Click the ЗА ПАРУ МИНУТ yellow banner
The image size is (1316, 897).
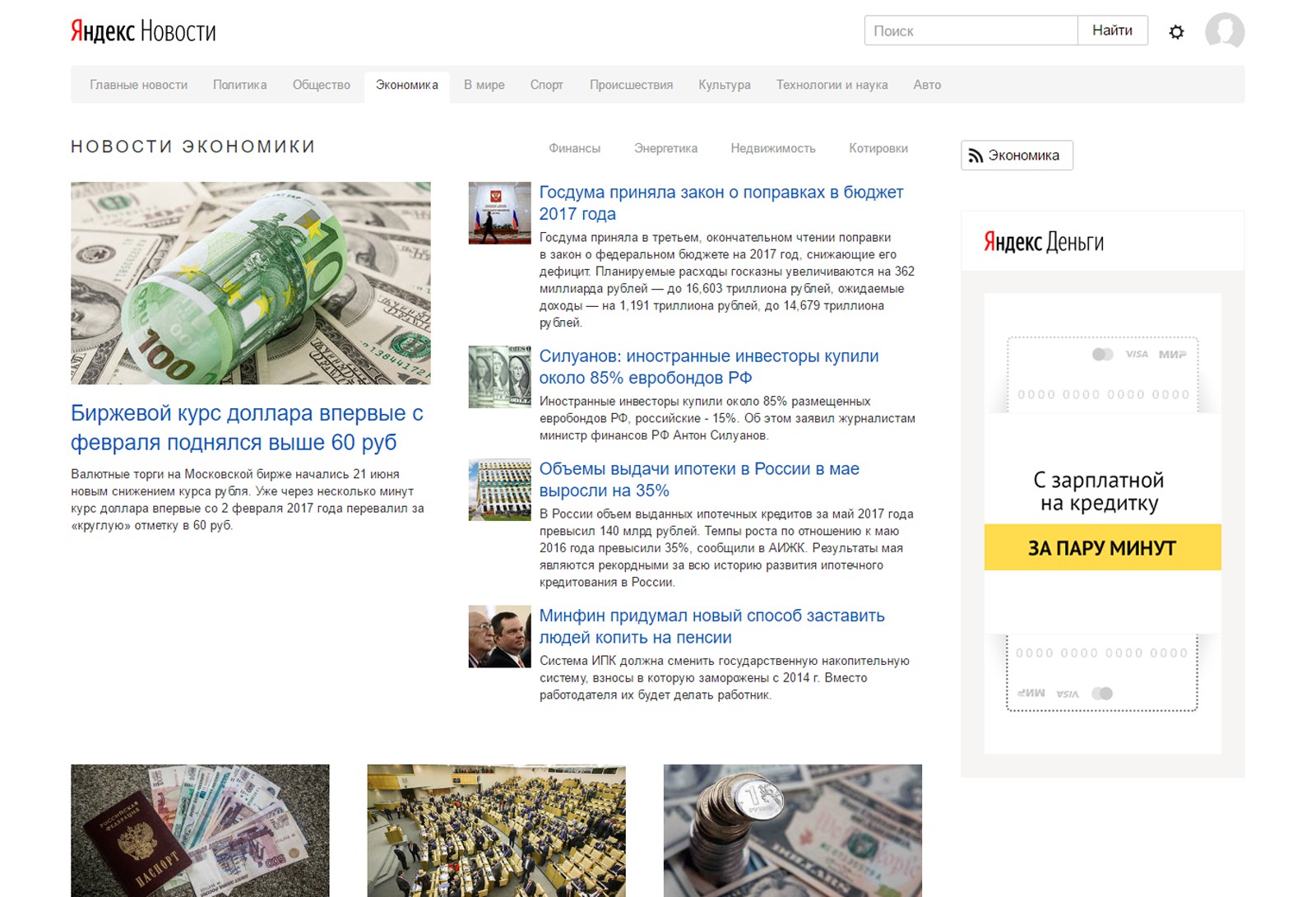[x=1102, y=547]
